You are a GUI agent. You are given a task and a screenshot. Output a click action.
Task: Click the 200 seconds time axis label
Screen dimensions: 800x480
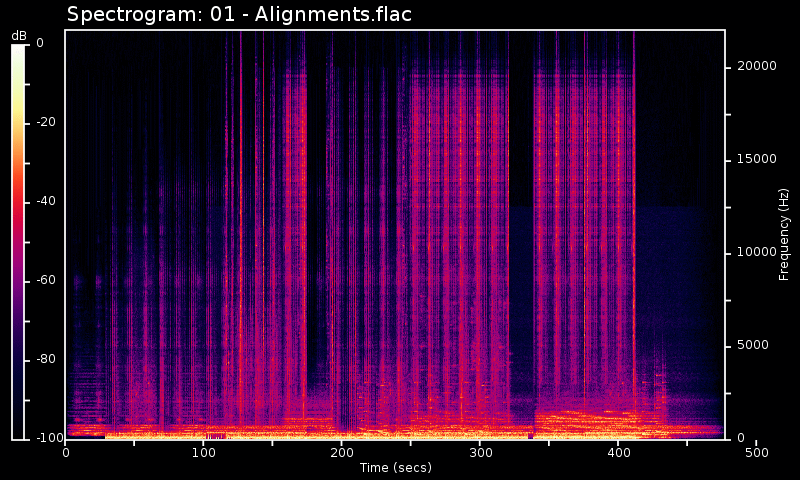342,453
